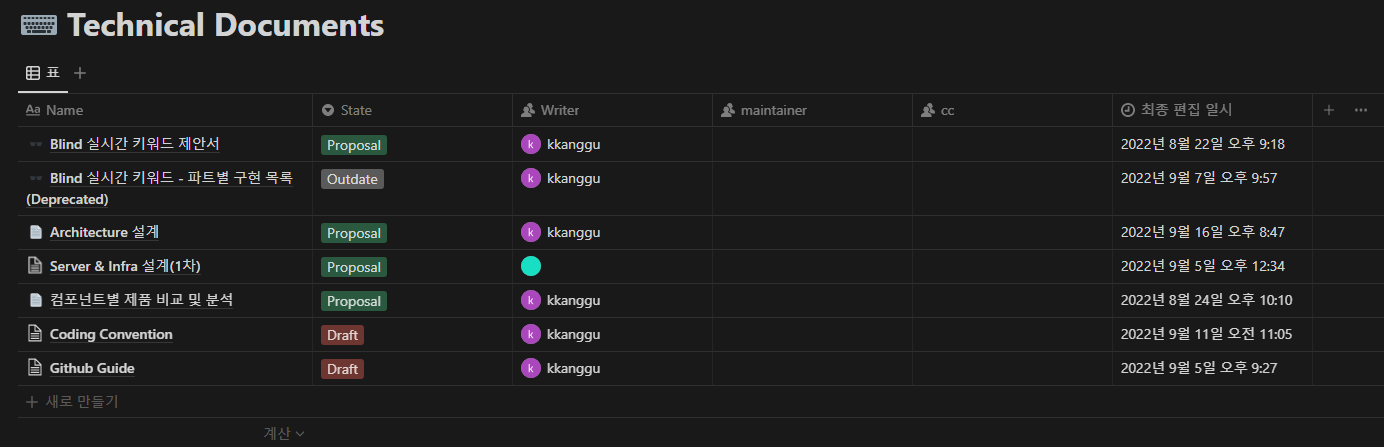This screenshot has width=1384, height=447.
Task: Click empty maintainer cell of Github Guide row
Action: tap(813, 369)
